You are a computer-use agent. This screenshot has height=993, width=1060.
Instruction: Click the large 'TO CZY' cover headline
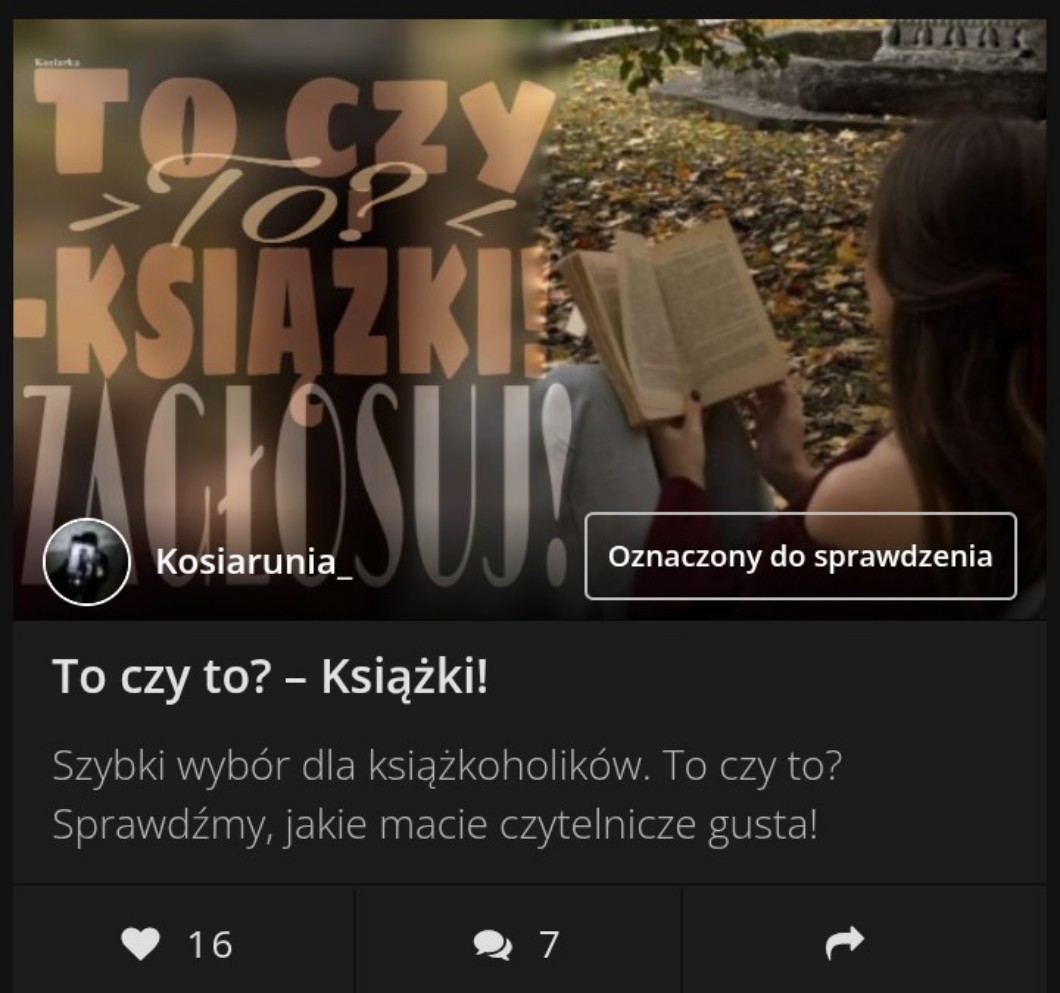pos(291,128)
